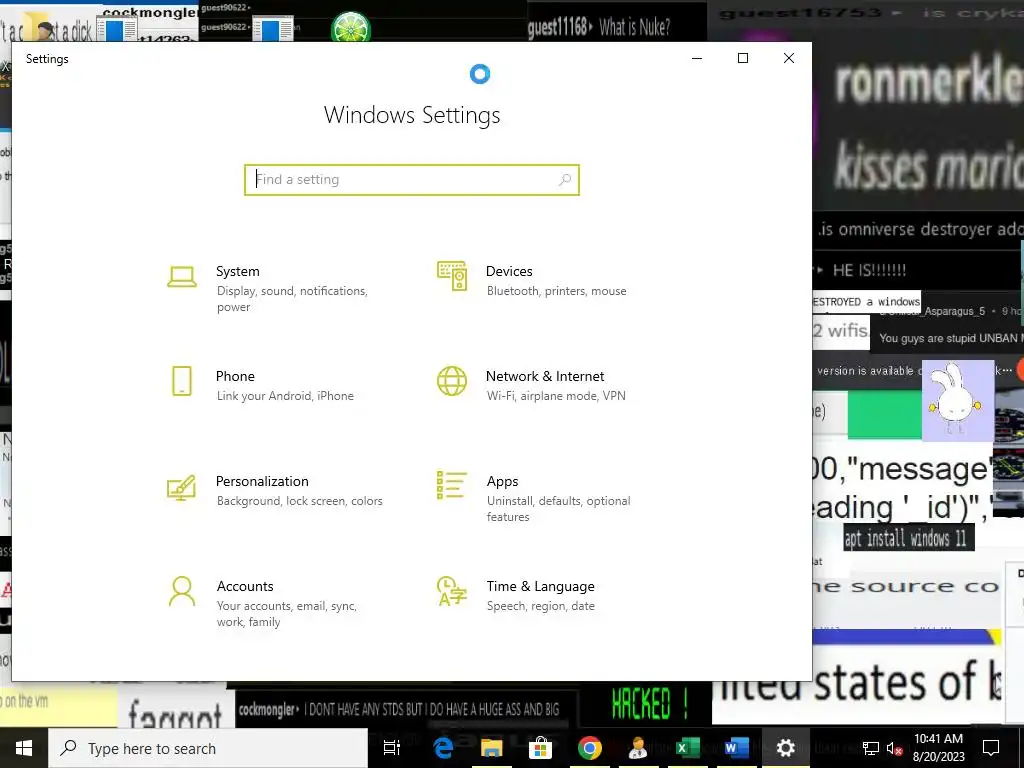Focus the Find a setting search box
The width and height of the screenshot is (1024, 768).
(x=412, y=180)
